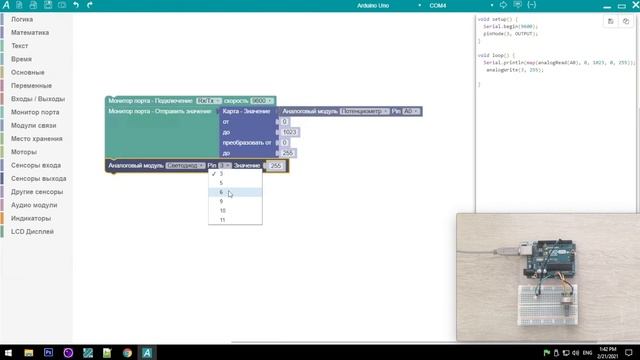Open the RxTx dropdown in the serial connect block
The image size is (640, 360).
(x=209, y=101)
